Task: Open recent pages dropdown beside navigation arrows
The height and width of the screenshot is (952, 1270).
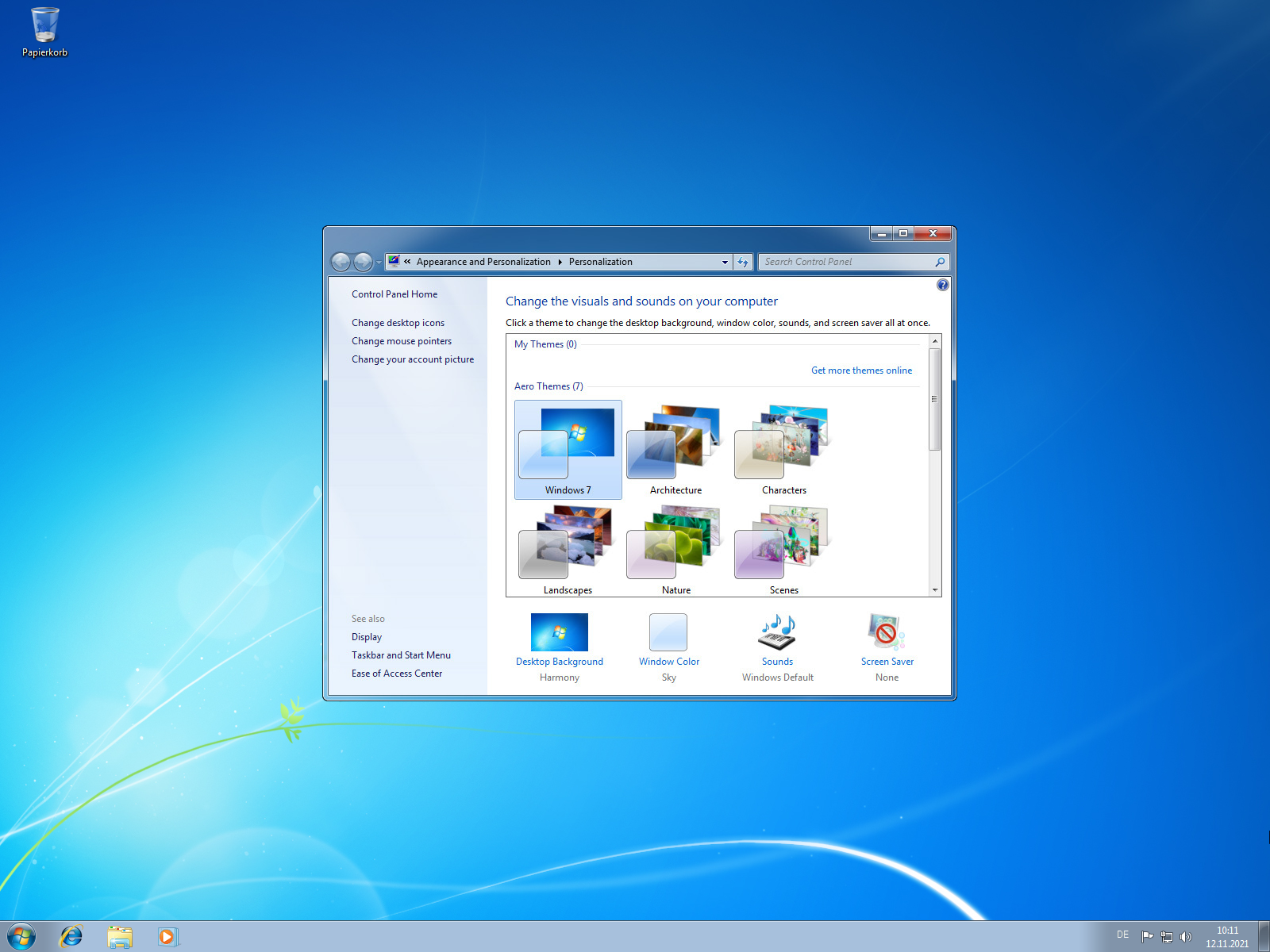Action: 379,263
